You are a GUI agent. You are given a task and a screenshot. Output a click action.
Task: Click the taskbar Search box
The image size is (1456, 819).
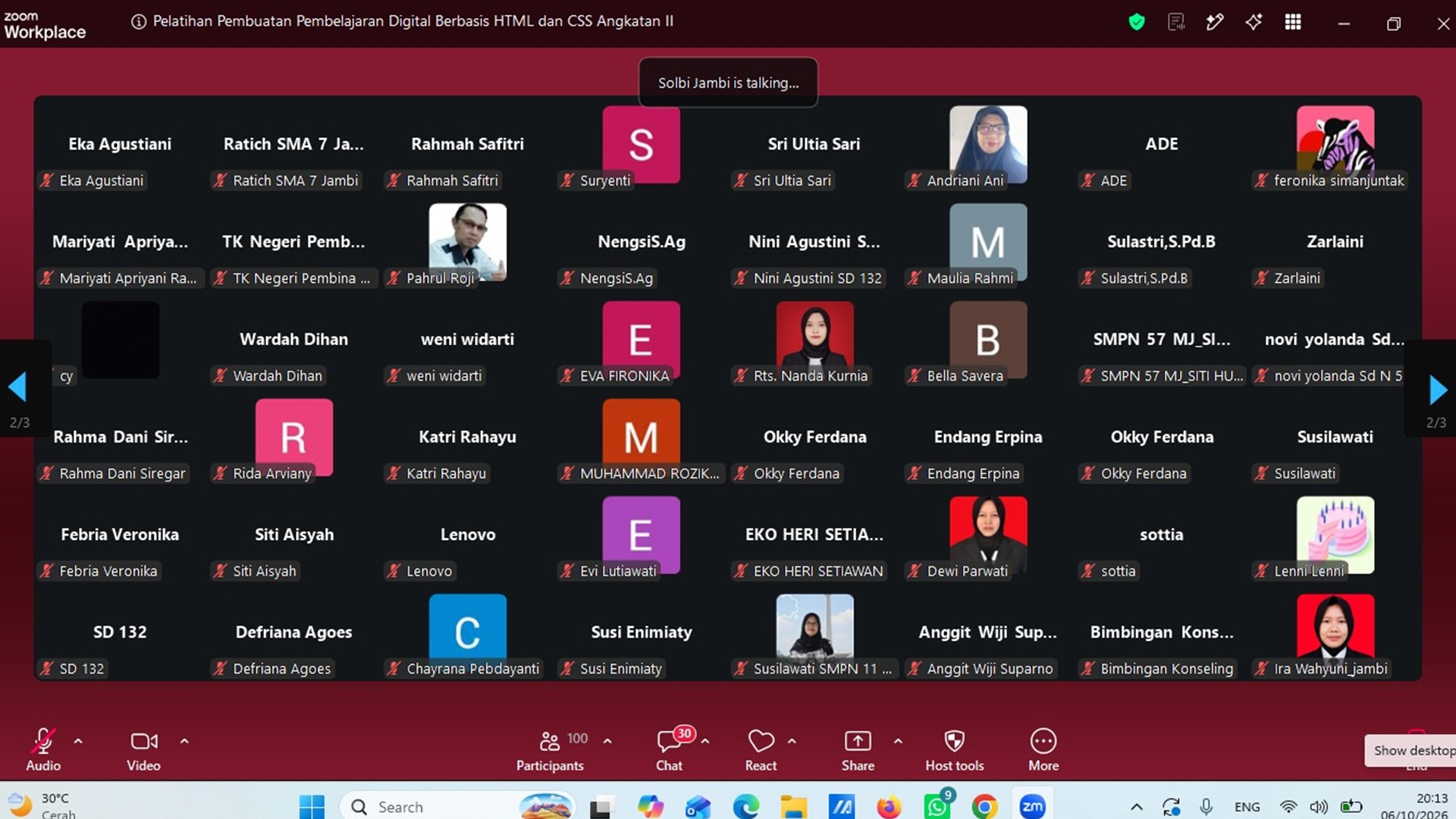coord(458,806)
